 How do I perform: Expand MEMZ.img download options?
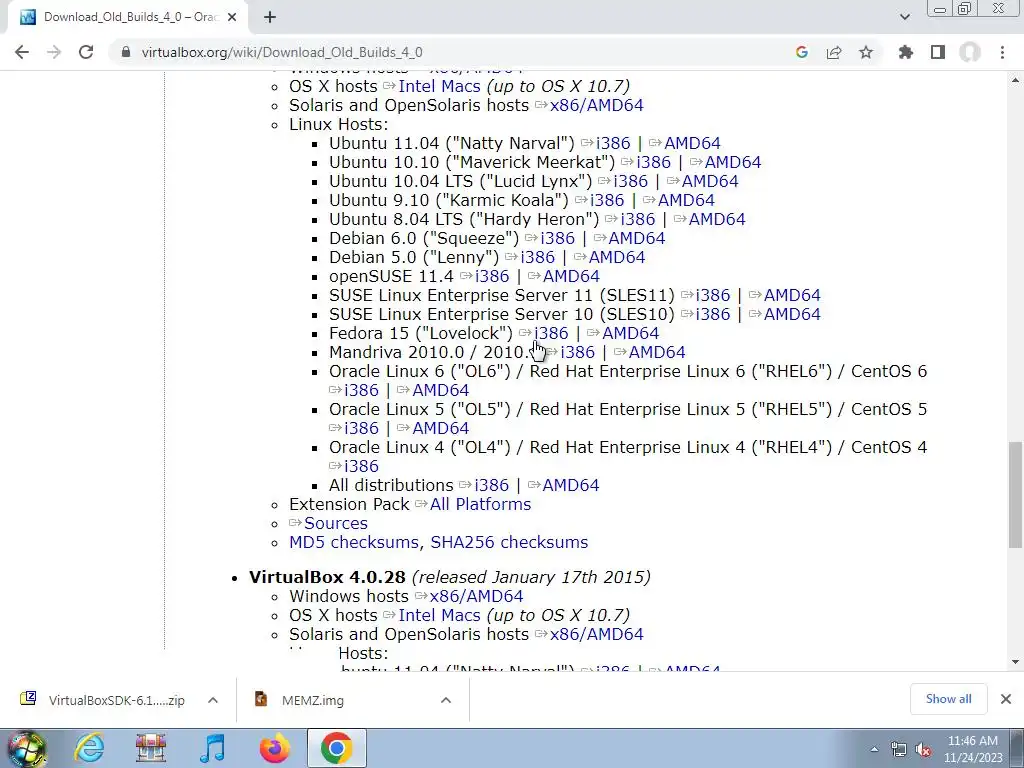click(x=446, y=700)
